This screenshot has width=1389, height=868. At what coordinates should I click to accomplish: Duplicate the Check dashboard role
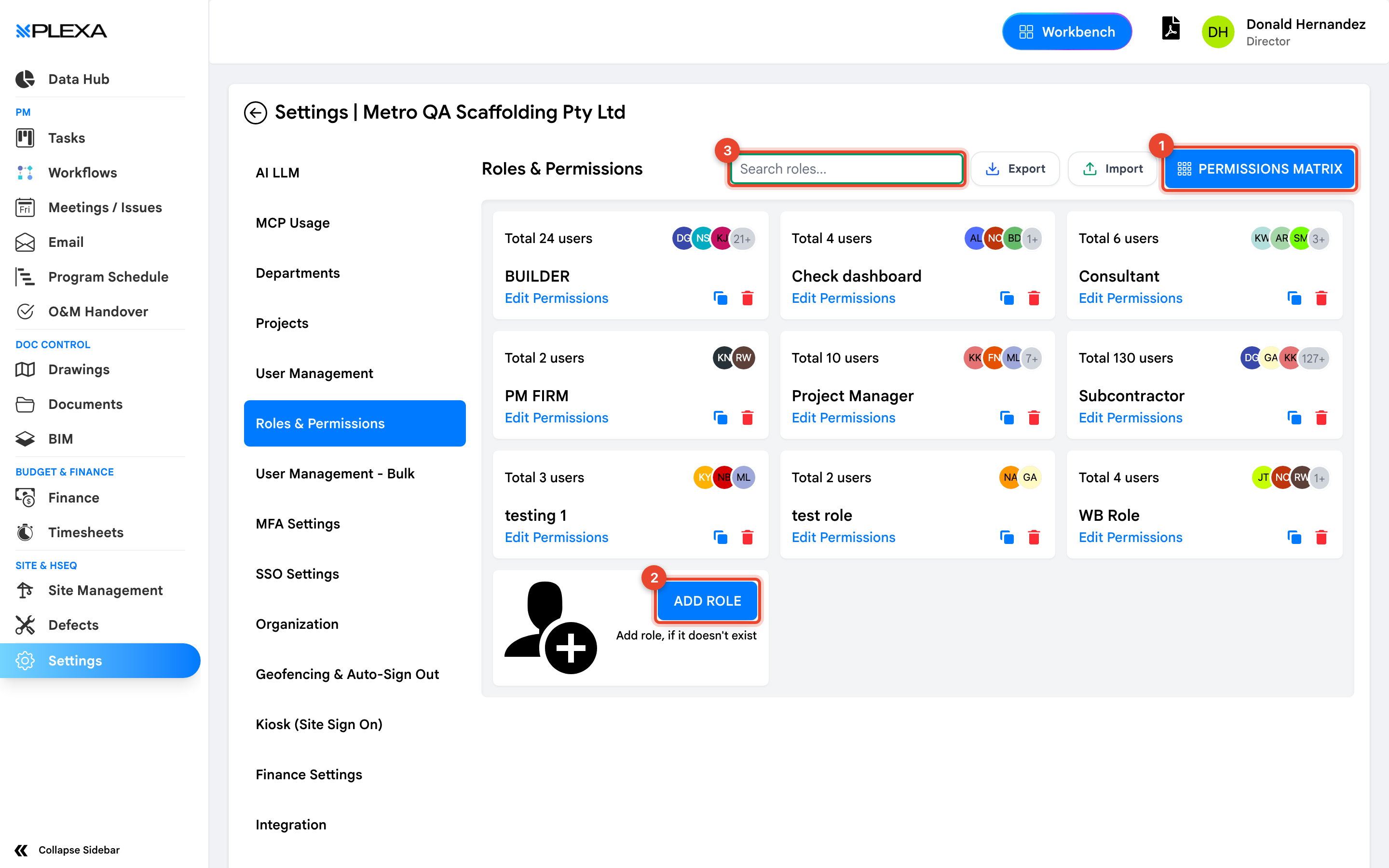(x=1007, y=298)
